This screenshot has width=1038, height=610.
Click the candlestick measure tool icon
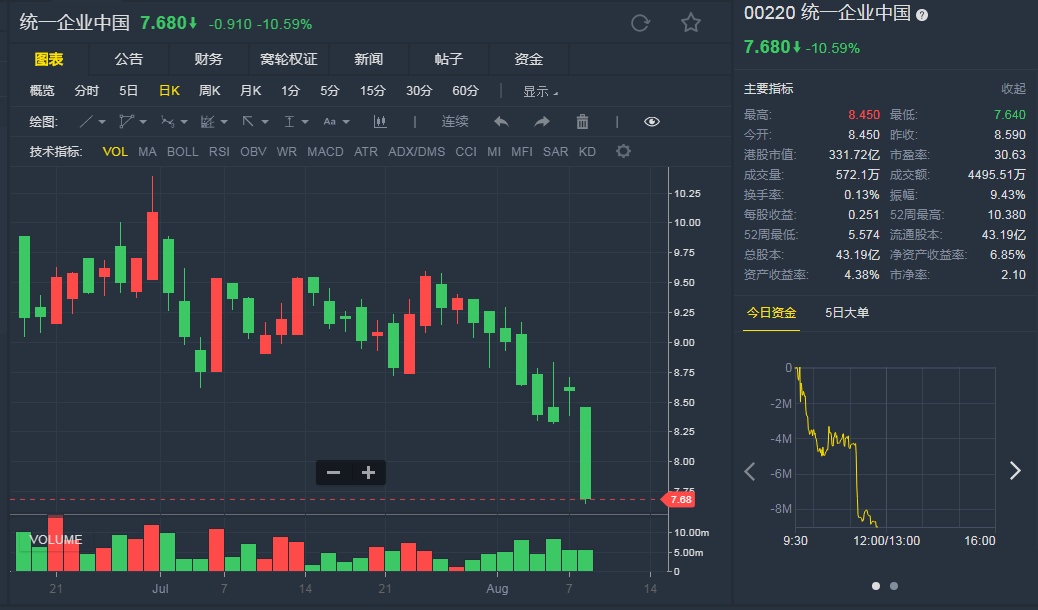click(x=380, y=122)
